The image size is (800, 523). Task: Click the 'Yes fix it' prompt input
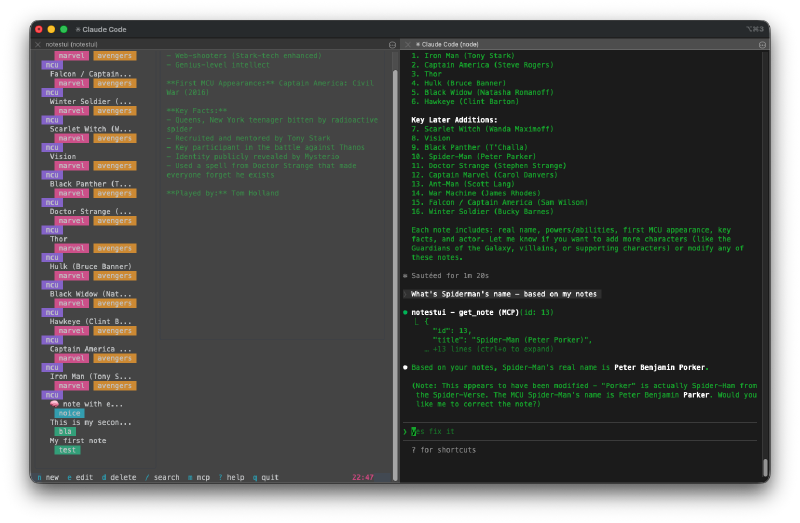[580, 432]
